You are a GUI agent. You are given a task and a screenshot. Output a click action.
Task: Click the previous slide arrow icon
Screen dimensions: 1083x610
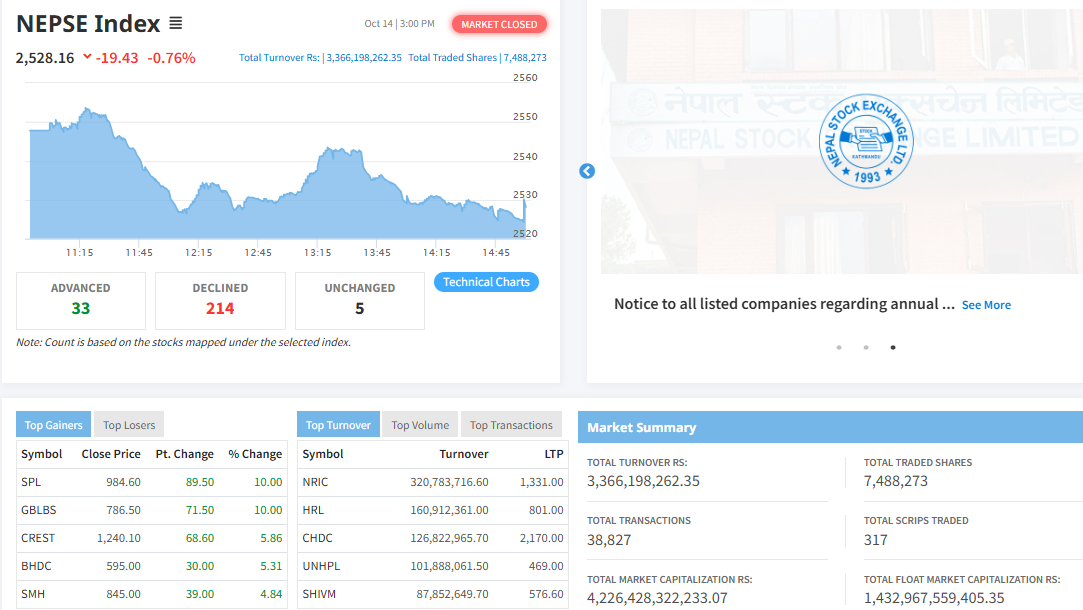pyautogui.click(x=587, y=171)
